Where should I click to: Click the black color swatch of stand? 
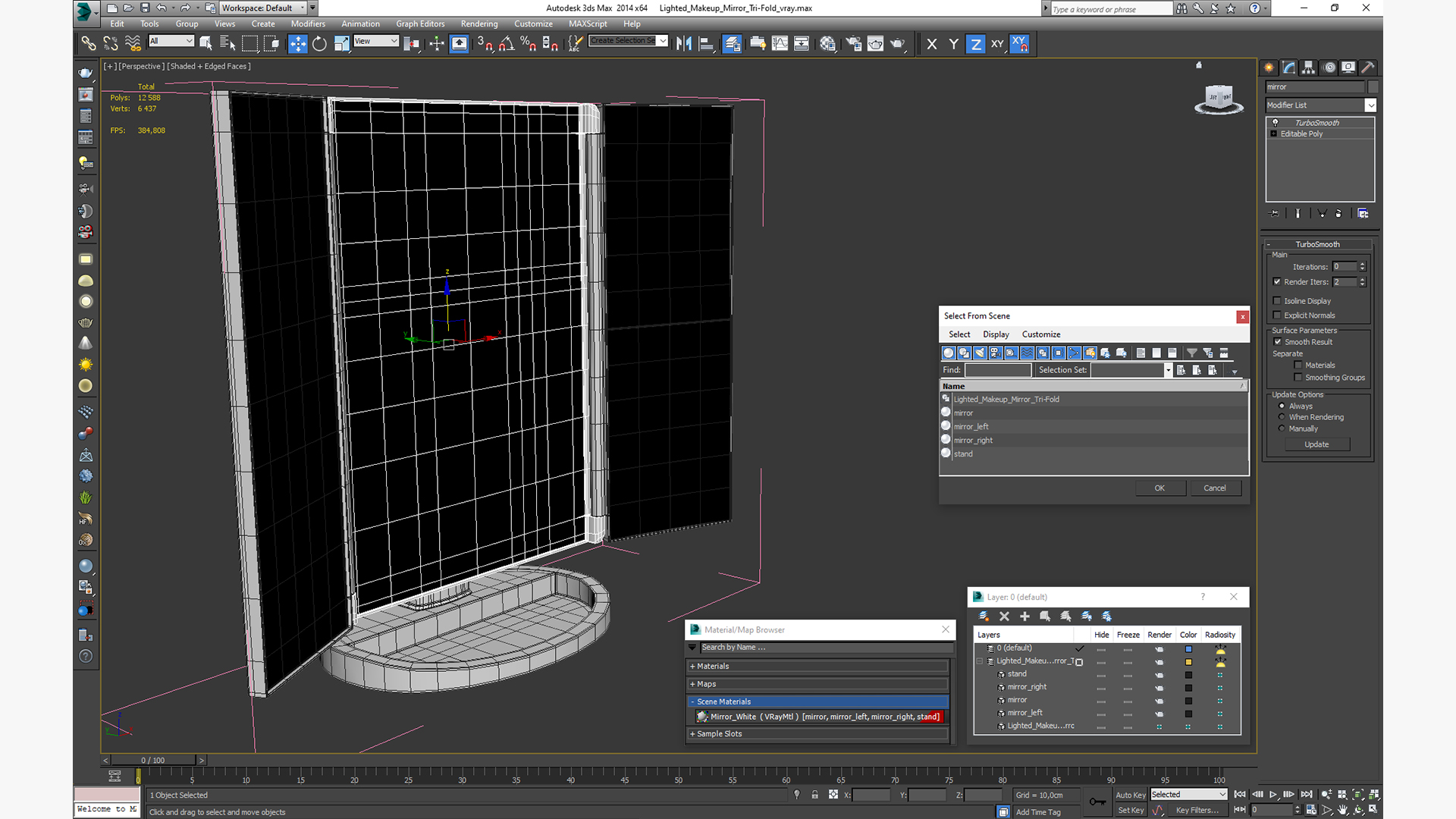click(1188, 675)
